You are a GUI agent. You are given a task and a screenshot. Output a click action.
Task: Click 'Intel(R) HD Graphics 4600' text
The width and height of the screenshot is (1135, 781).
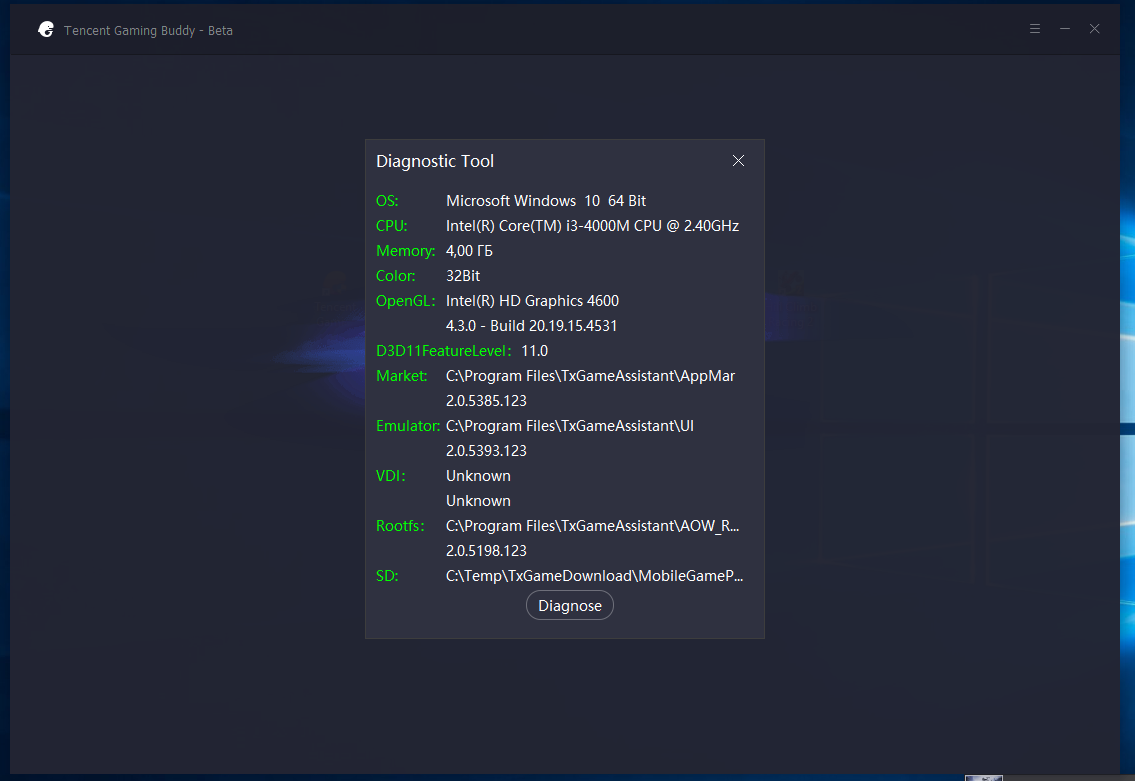point(532,300)
